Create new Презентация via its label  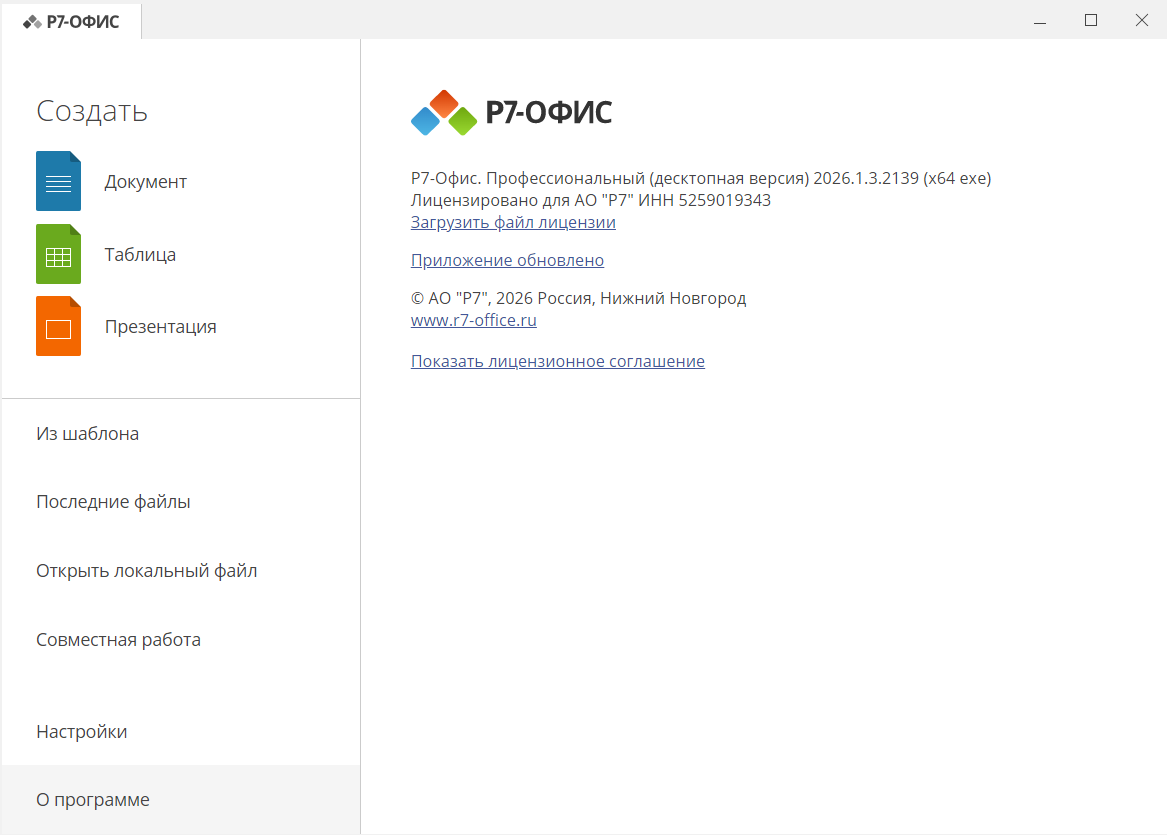coord(161,327)
